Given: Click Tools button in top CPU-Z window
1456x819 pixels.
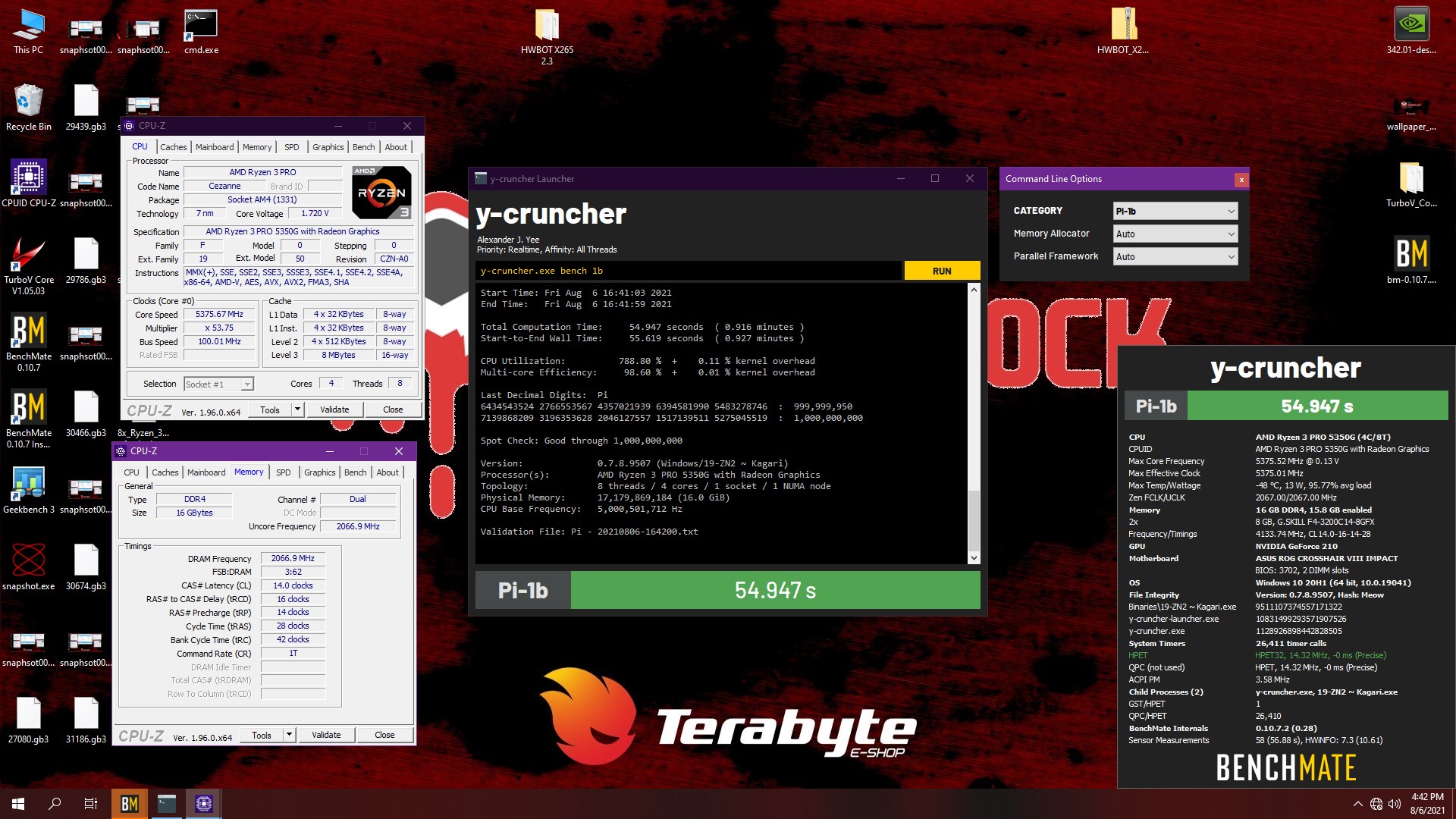Looking at the screenshot, I should click(270, 409).
